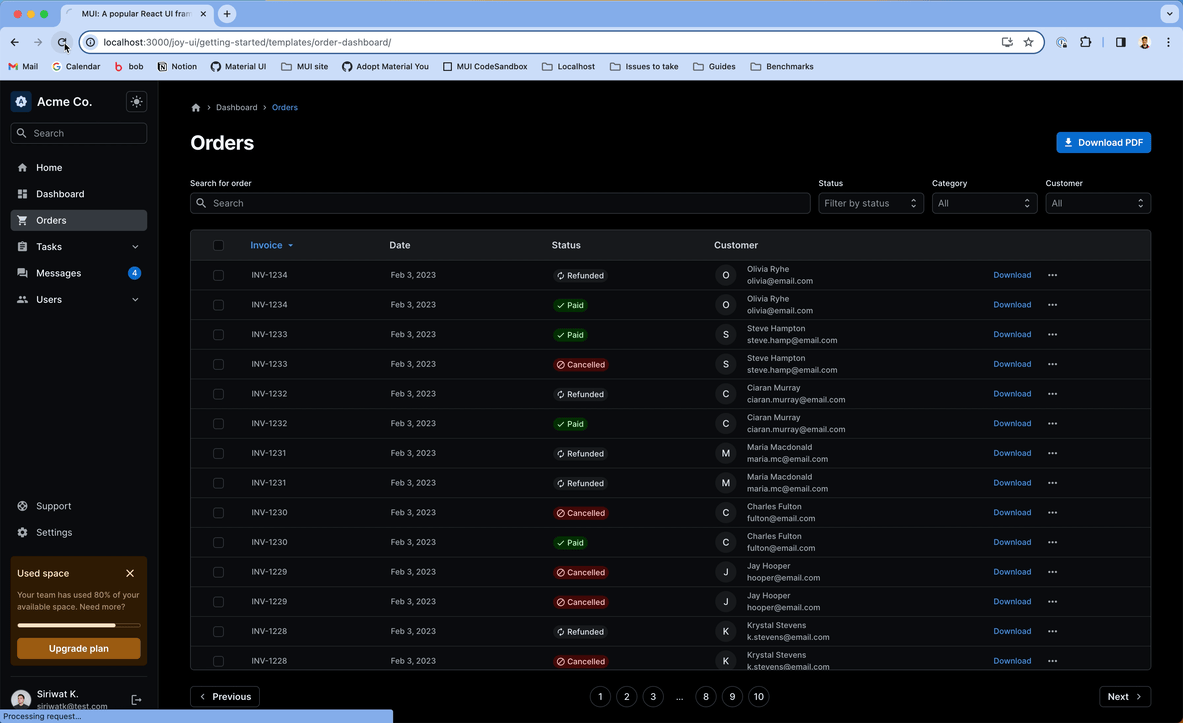Tick the checkbox of the first INV-1230 row
The width and height of the screenshot is (1183, 723).
(x=219, y=513)
